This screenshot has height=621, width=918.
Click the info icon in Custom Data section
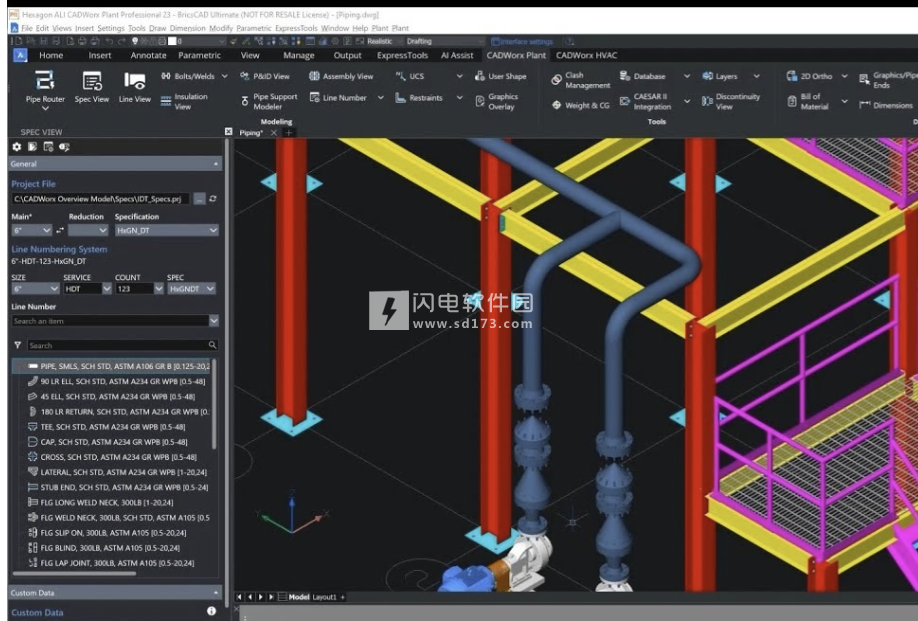click(x=211, y=611)
